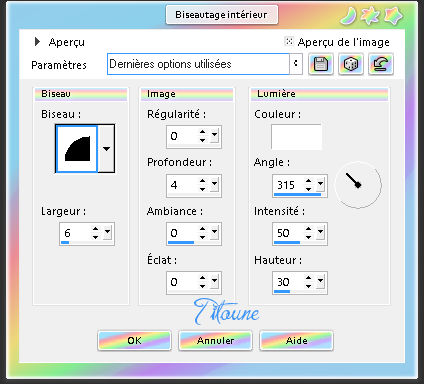424x384 pixels.
Task: Click the Angle direction dial
Action: 358,185
